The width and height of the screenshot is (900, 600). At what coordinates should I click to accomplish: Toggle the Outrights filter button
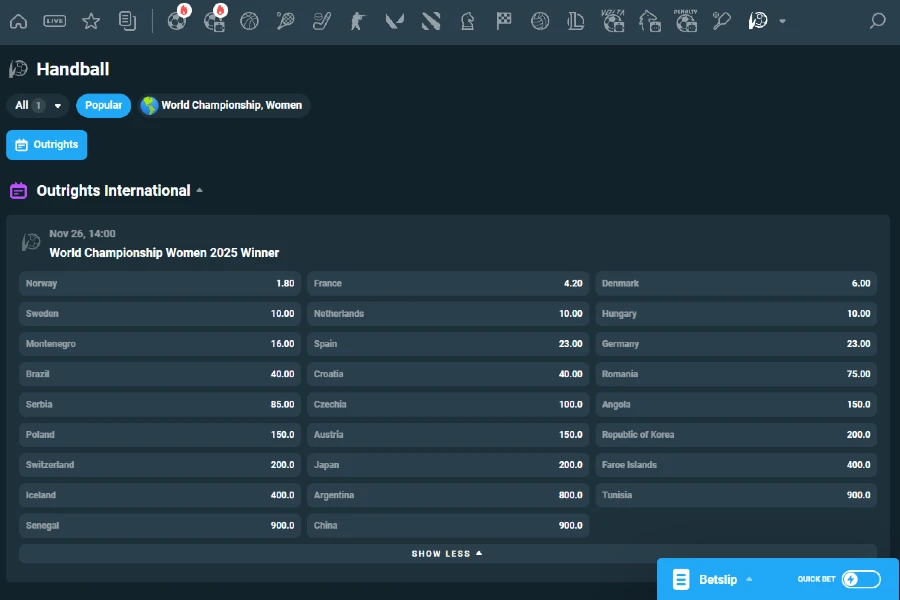[x=46, y=144]
